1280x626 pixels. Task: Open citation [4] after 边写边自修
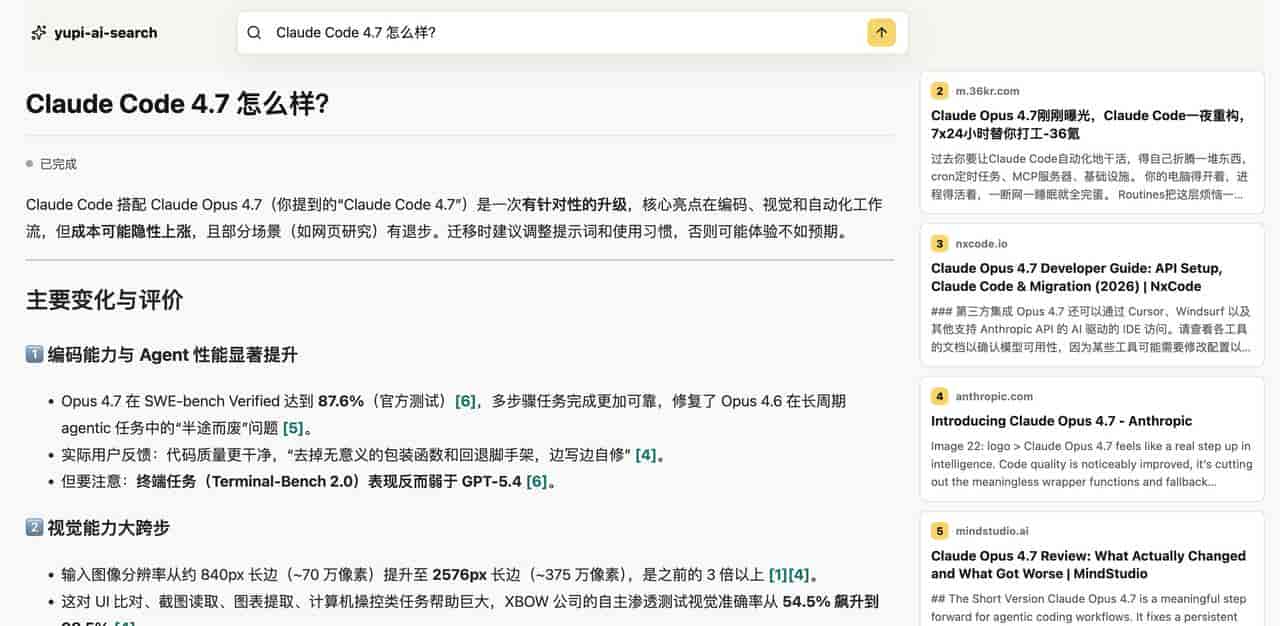pos(646,455)
